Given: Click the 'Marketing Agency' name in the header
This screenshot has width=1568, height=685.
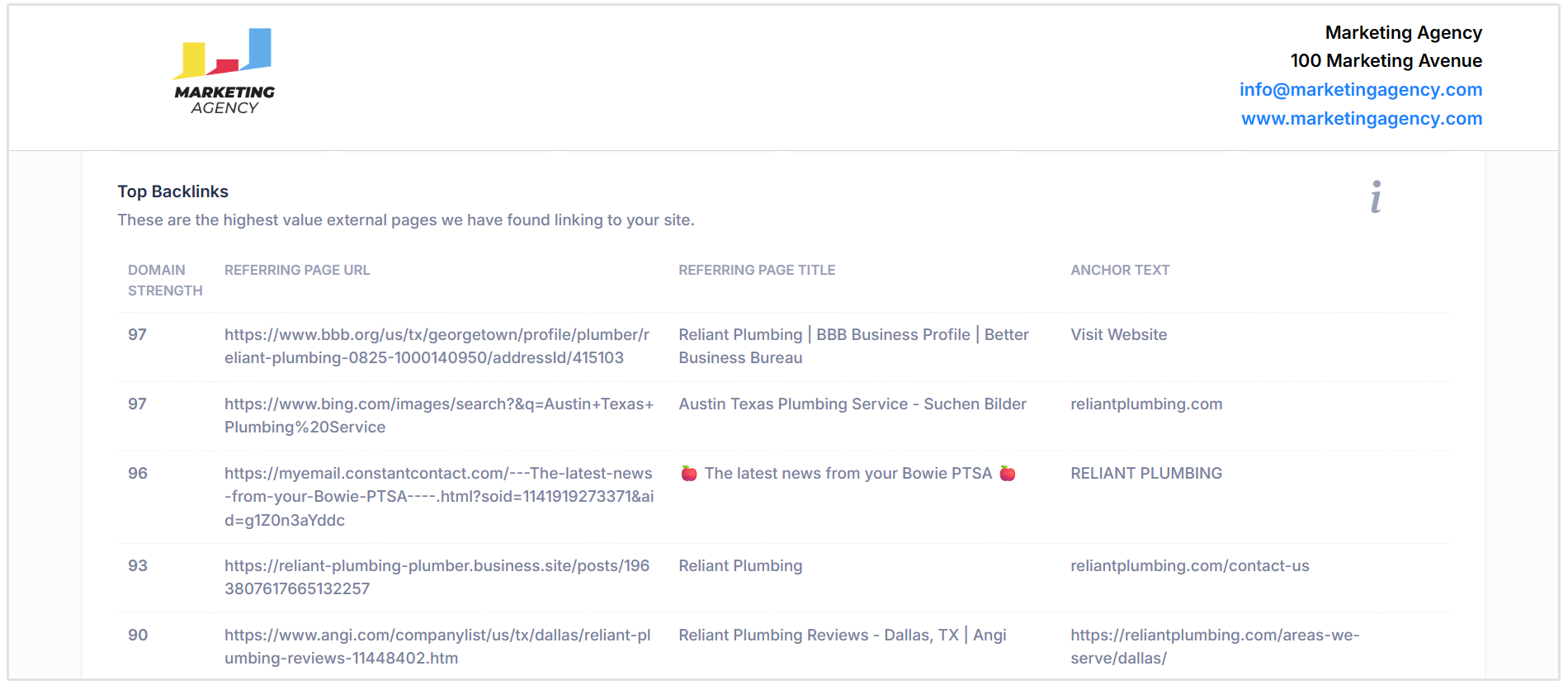Looking at the screenshot, I should pyautogui.click(x=1403, y=32).
